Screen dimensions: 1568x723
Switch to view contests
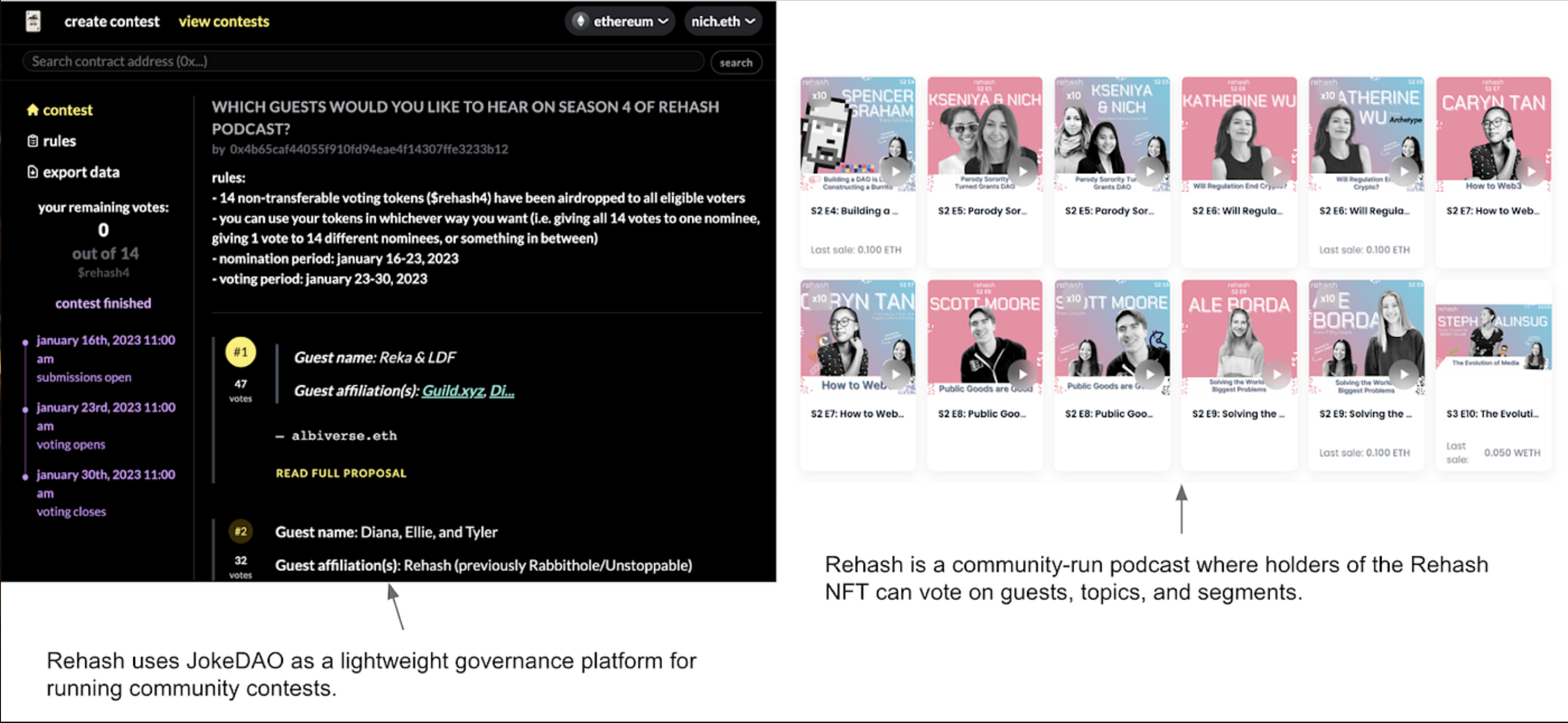223,21
